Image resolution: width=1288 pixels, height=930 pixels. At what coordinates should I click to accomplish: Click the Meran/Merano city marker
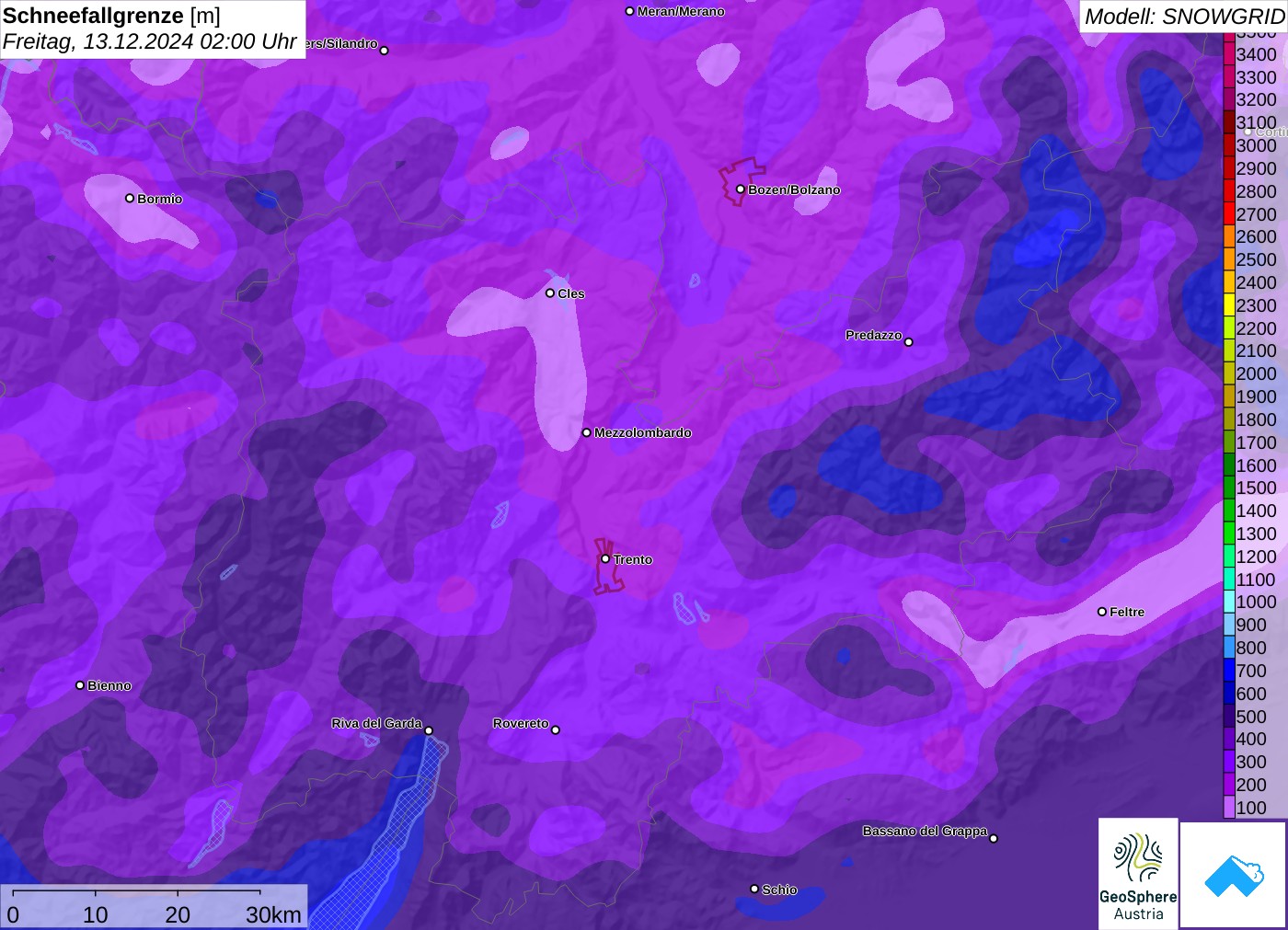[x=630, y=11]
